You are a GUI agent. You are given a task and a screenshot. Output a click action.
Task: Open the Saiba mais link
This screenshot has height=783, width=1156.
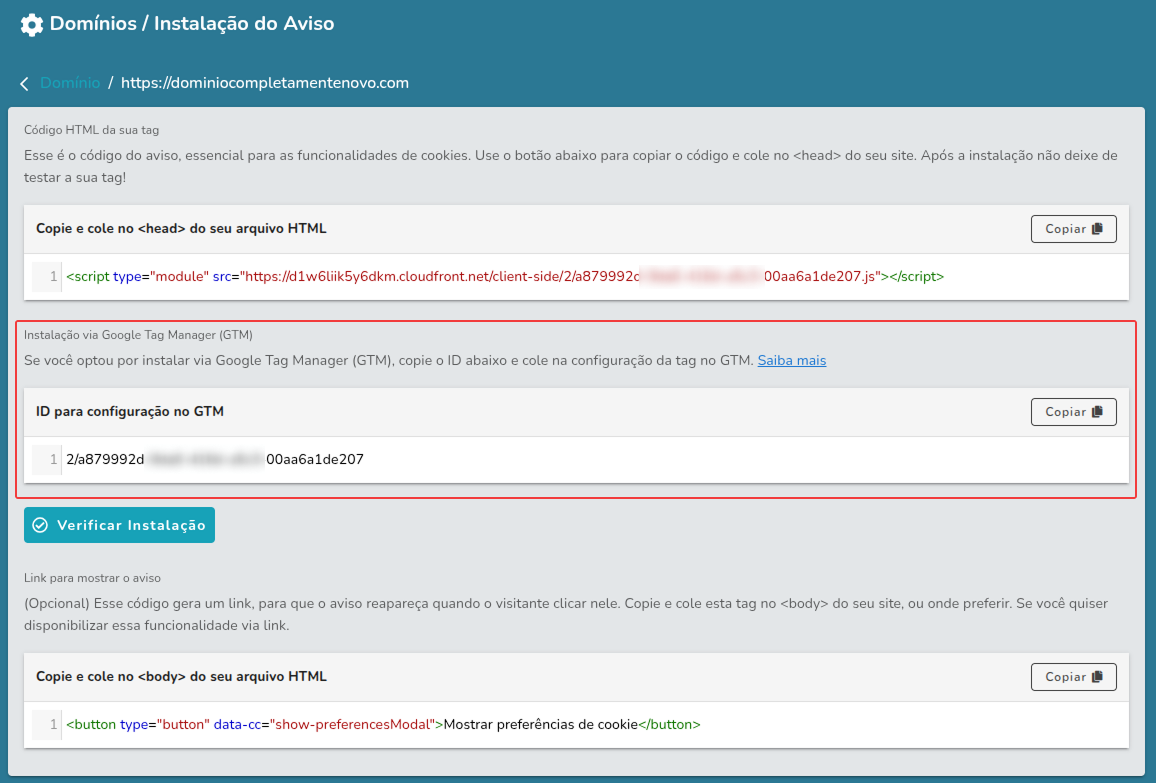click(791, 360)
